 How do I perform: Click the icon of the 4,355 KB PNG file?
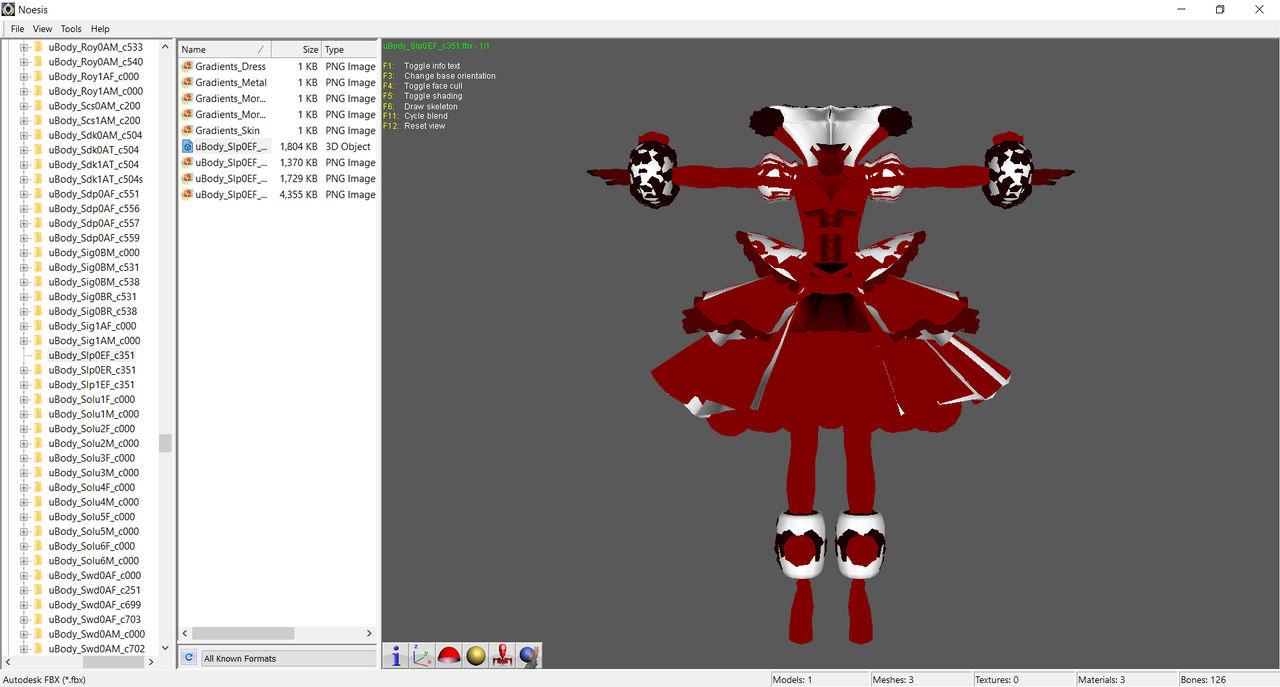pyautogui.click(x=187, y=194)
